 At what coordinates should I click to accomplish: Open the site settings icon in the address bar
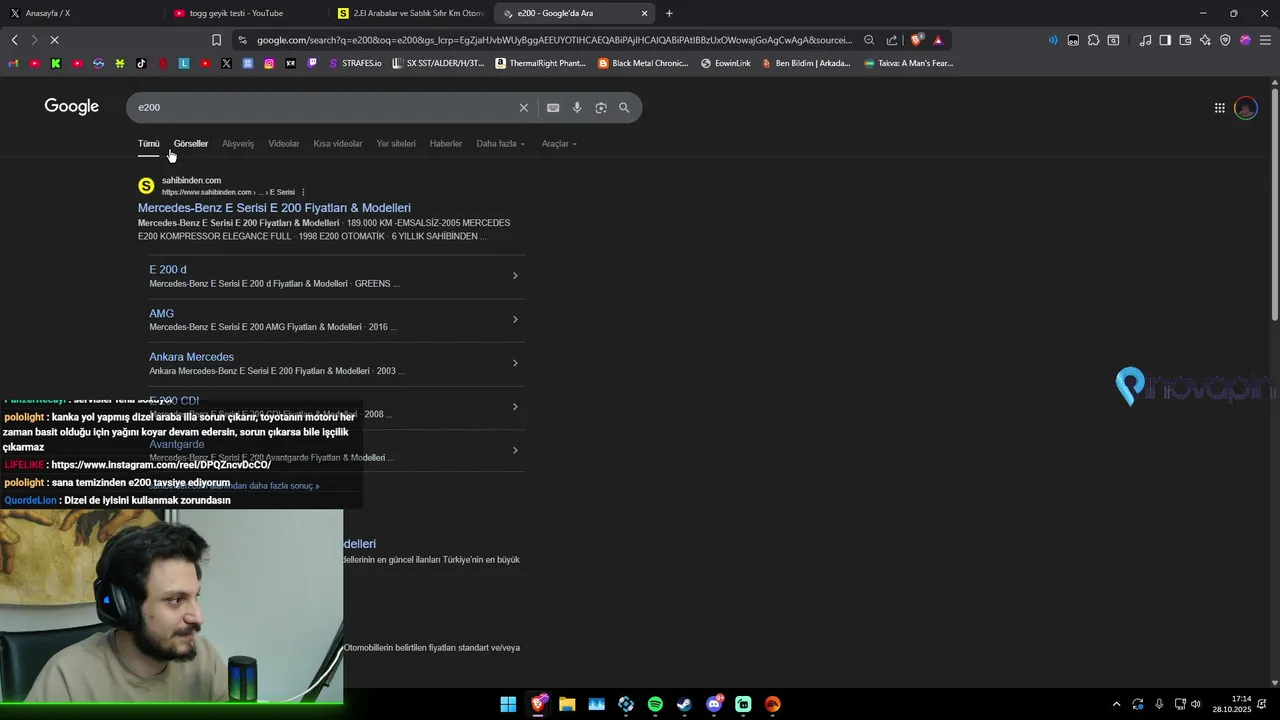(x=242, y=40)
